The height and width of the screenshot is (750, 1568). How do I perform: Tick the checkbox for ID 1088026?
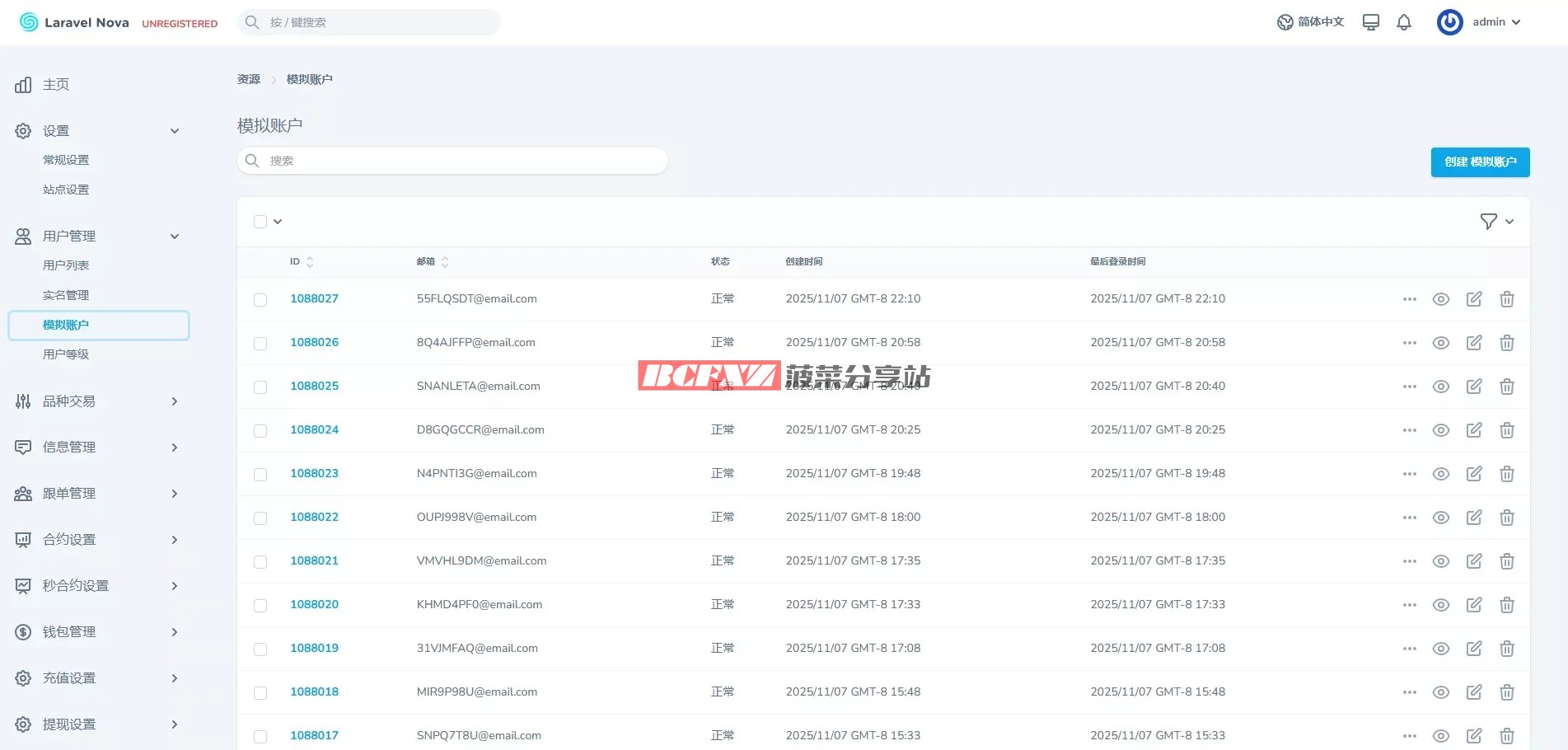[260, 344]
